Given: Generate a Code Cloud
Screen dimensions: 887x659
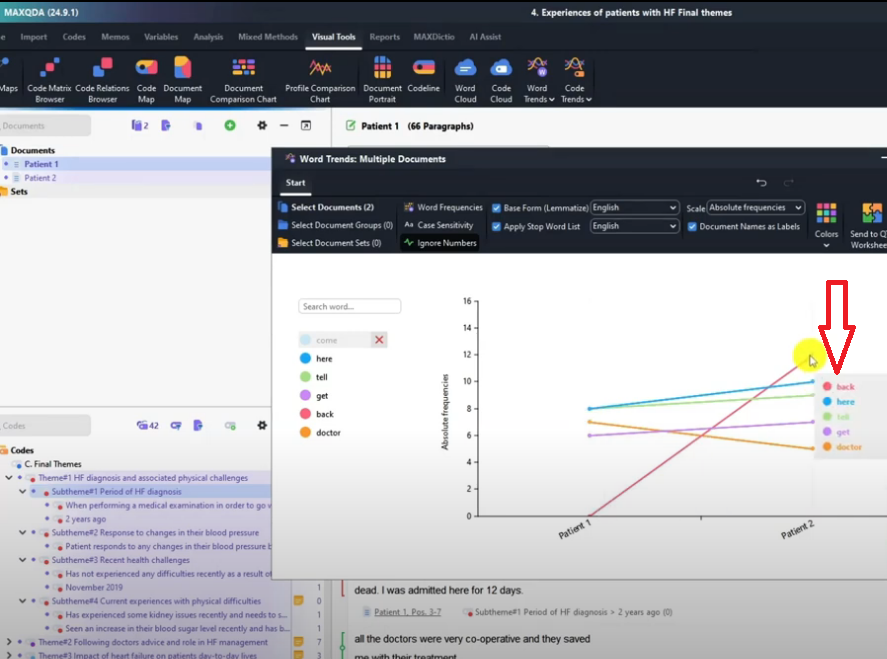Looking at the screenshot, I should [501, 80].
